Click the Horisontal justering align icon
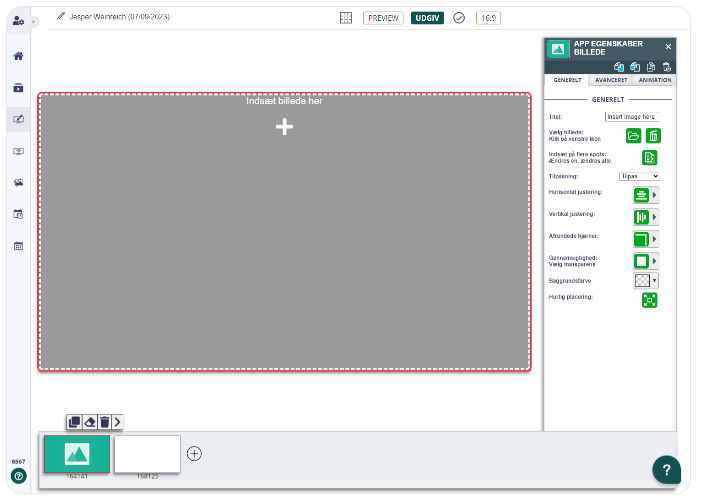The height and width of the screenshot is (502, 703). click(x=641, y=195)
